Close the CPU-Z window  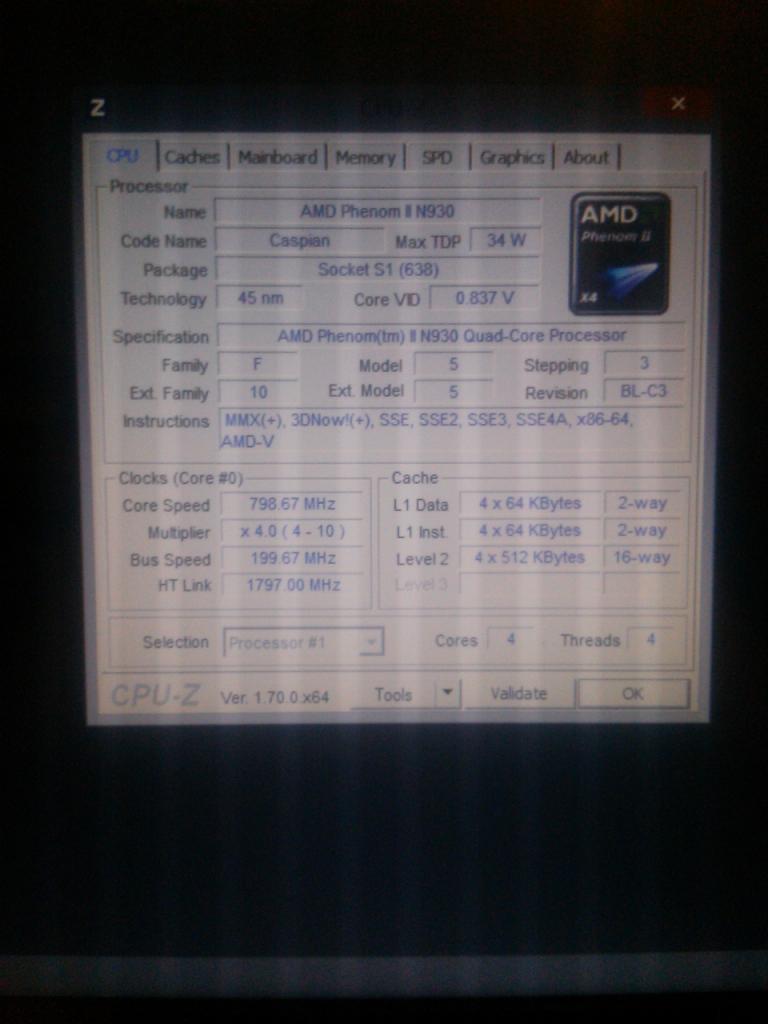(x=678, y=103)
